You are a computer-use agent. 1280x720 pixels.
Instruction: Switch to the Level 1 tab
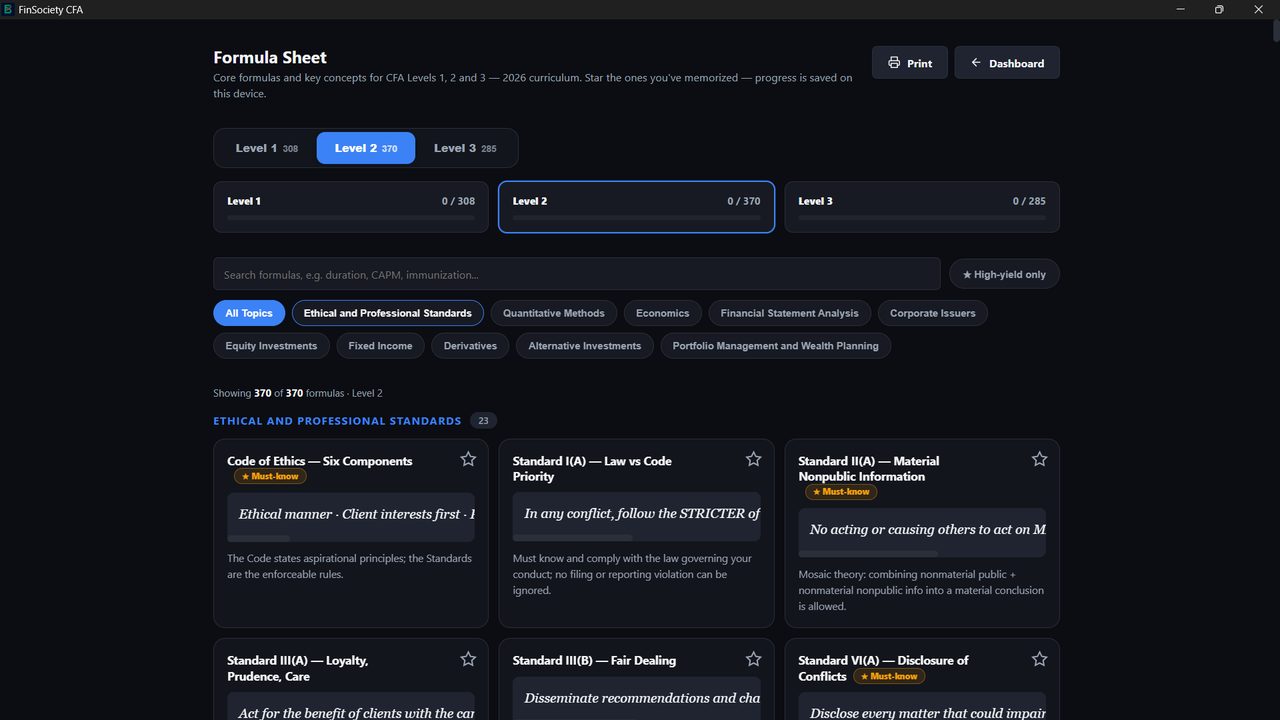[x=267, y=148]
